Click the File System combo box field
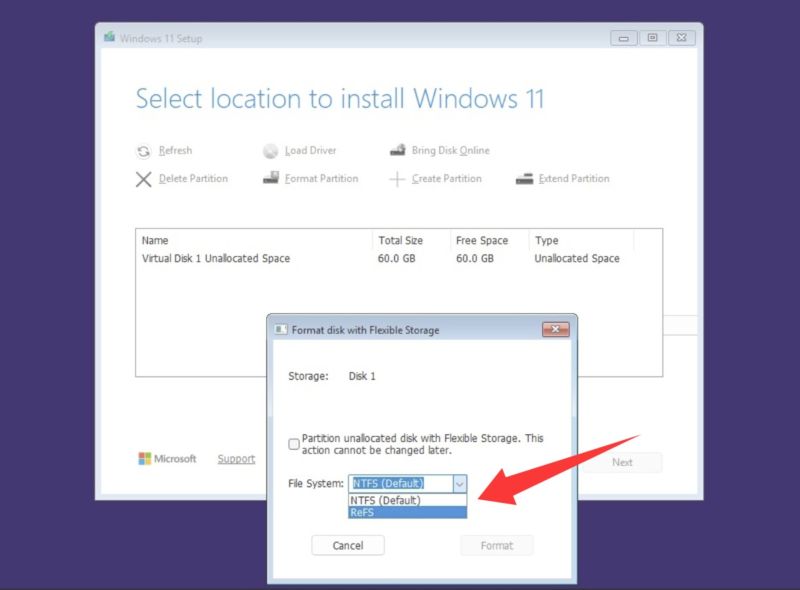Screen dimensions: 800x590 [x=401, y=483]
